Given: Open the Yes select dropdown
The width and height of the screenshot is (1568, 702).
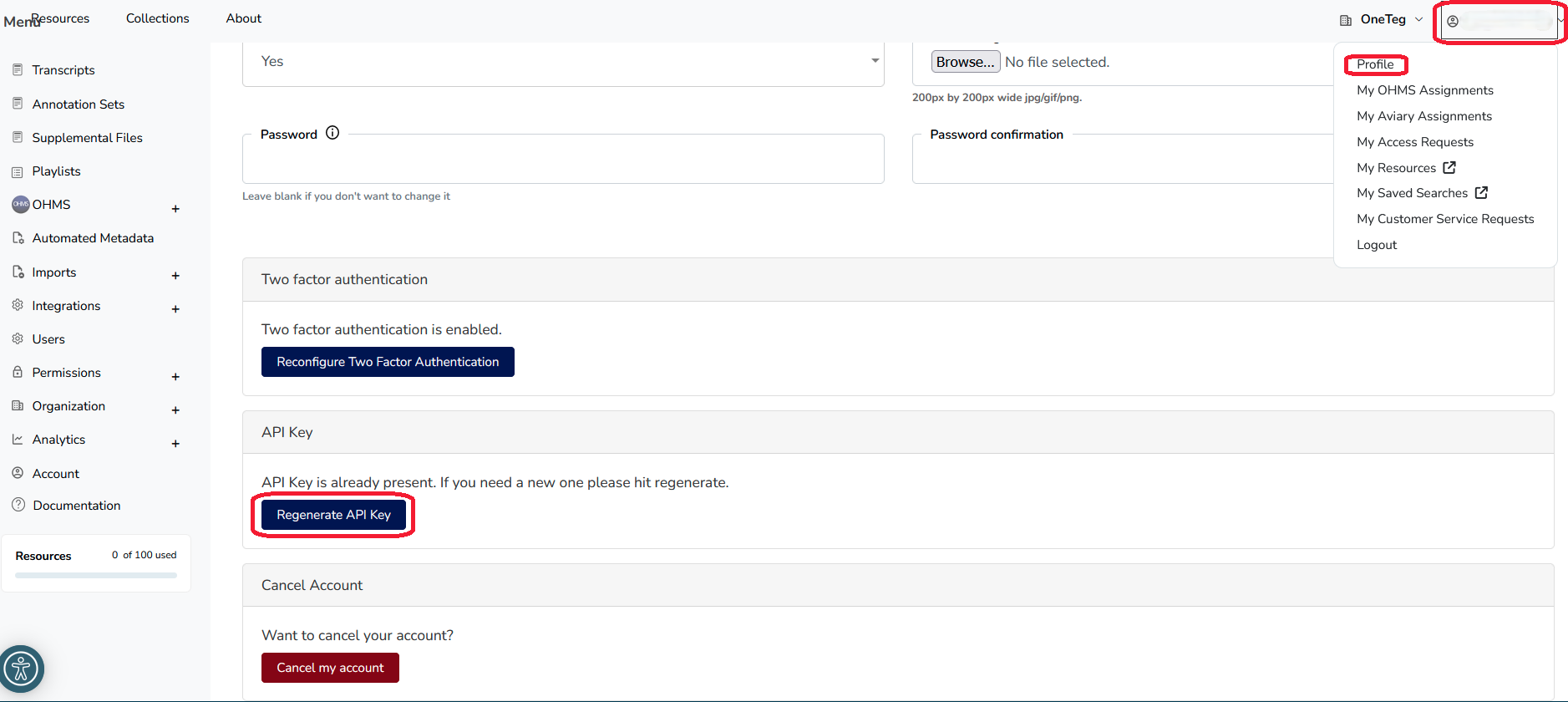Looking at the screenshot, I should [562, 62].
